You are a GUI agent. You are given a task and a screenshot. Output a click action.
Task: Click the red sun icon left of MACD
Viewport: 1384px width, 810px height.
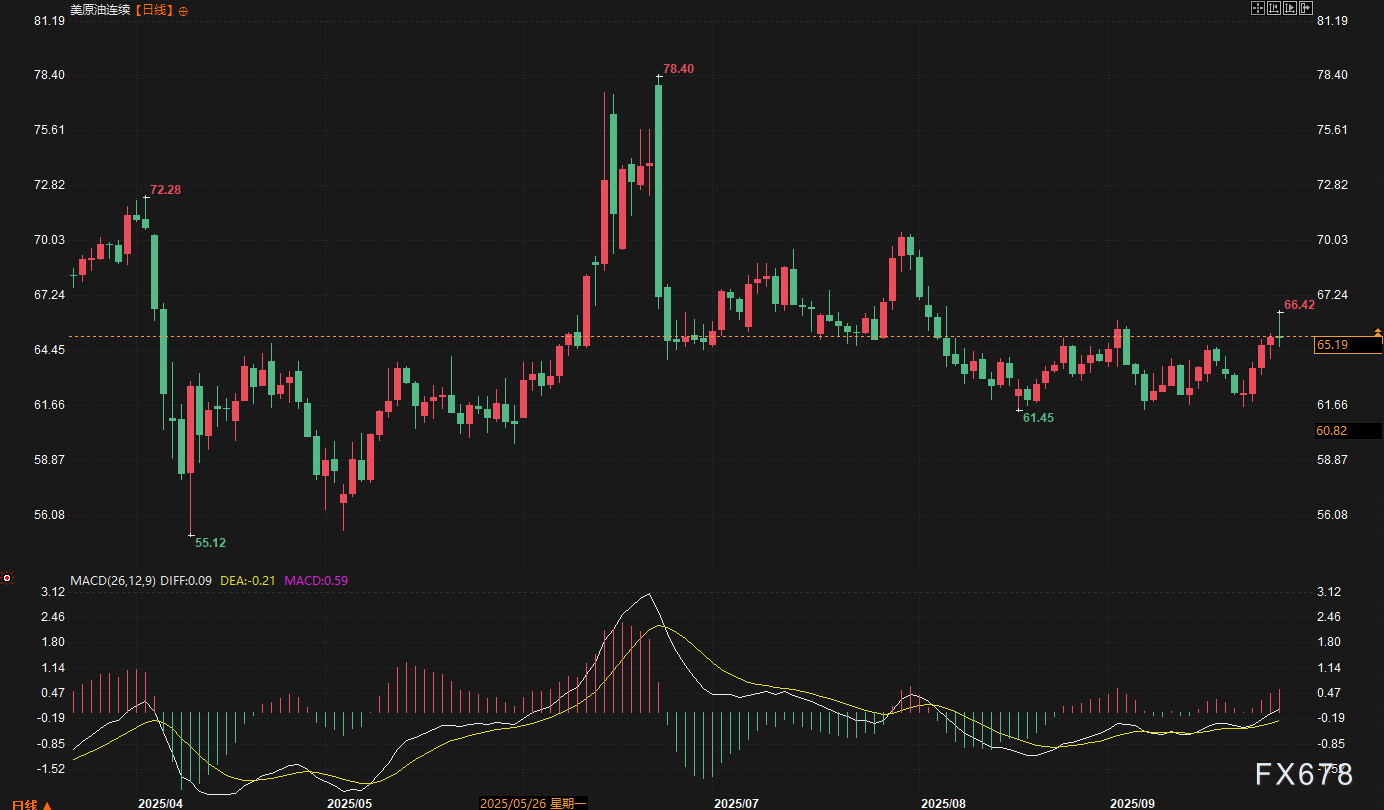pos(7,578)
